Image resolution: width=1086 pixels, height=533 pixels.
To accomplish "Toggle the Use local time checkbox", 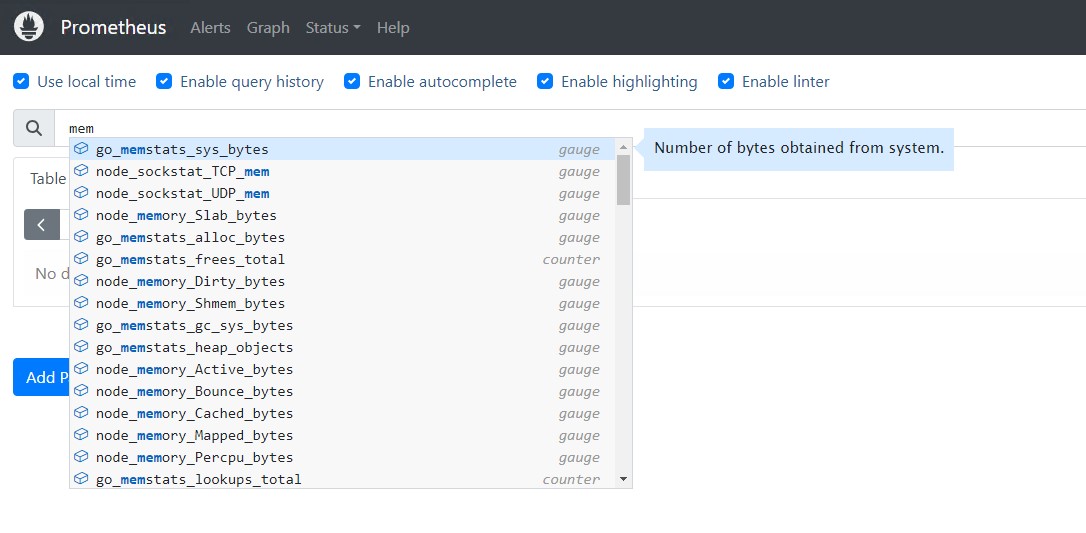I will [21, 82].
